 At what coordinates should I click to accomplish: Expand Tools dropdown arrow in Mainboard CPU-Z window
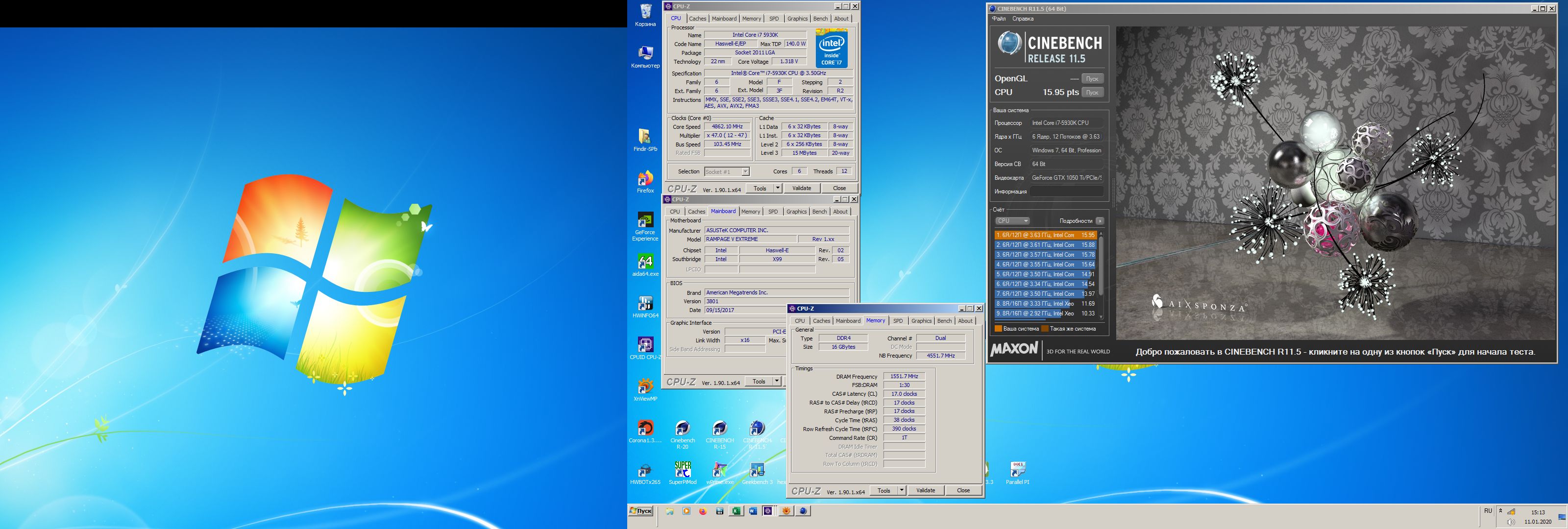[777, 381]
